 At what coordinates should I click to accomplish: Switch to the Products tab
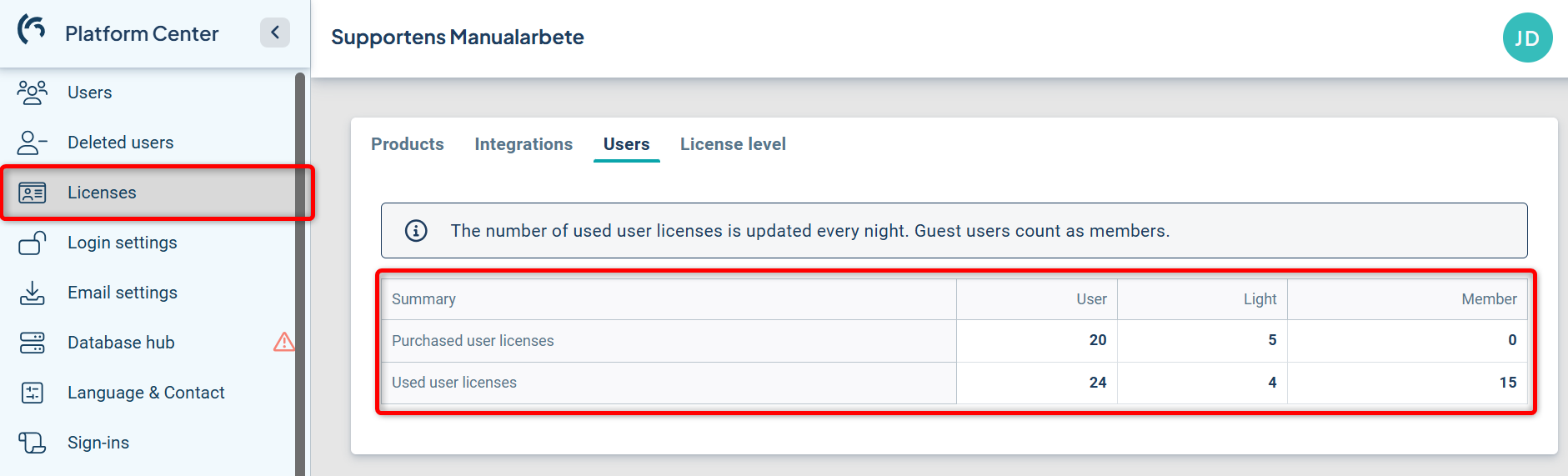408,144
